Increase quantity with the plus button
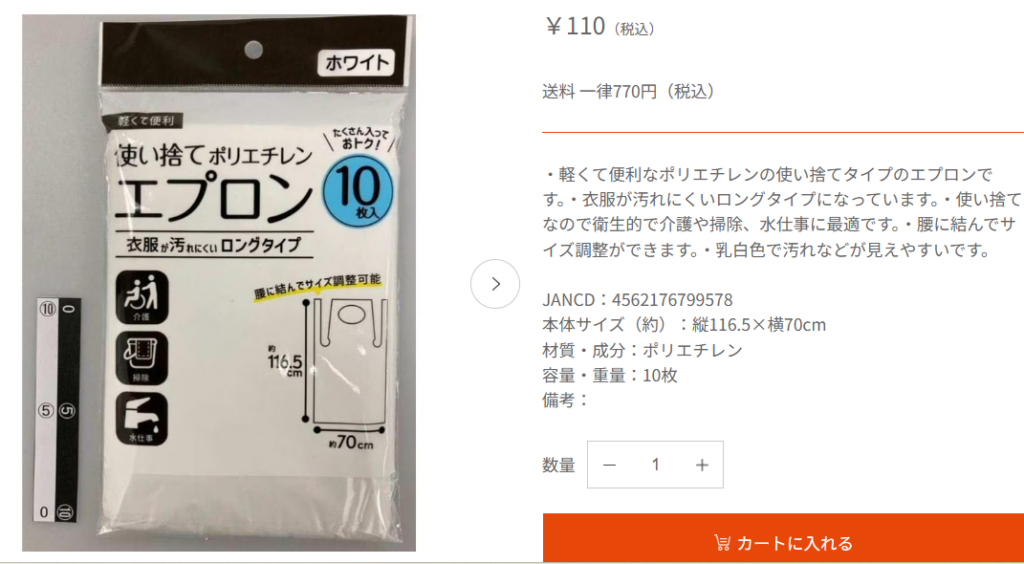The height and width of the screenshot is (564, 1024). (701, 465)
